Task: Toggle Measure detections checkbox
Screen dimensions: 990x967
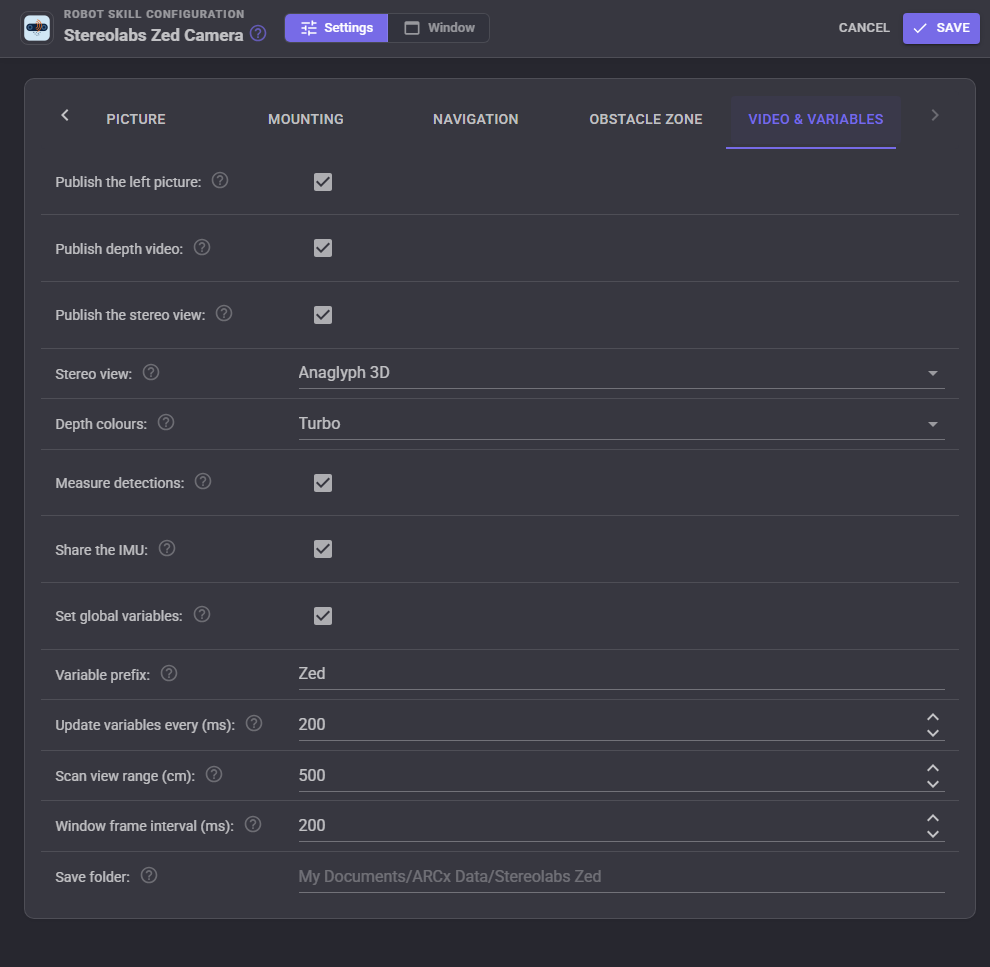Action: pyautogui.click(x=323, y=483)
